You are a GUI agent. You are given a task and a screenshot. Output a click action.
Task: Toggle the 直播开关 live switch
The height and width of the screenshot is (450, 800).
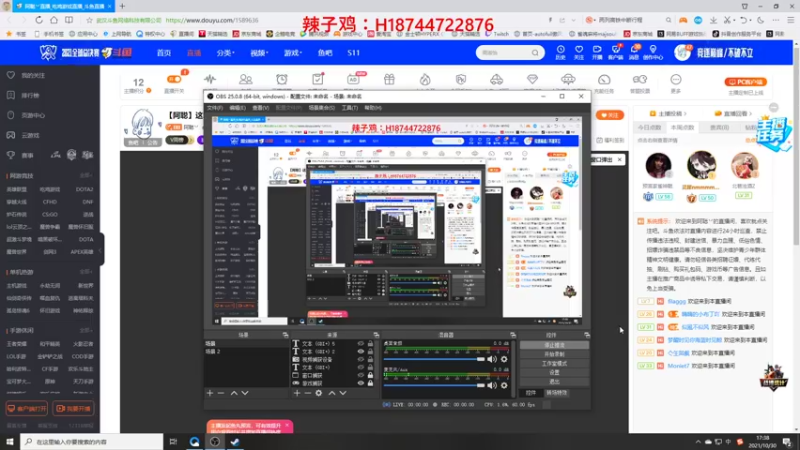pos(174,80)
